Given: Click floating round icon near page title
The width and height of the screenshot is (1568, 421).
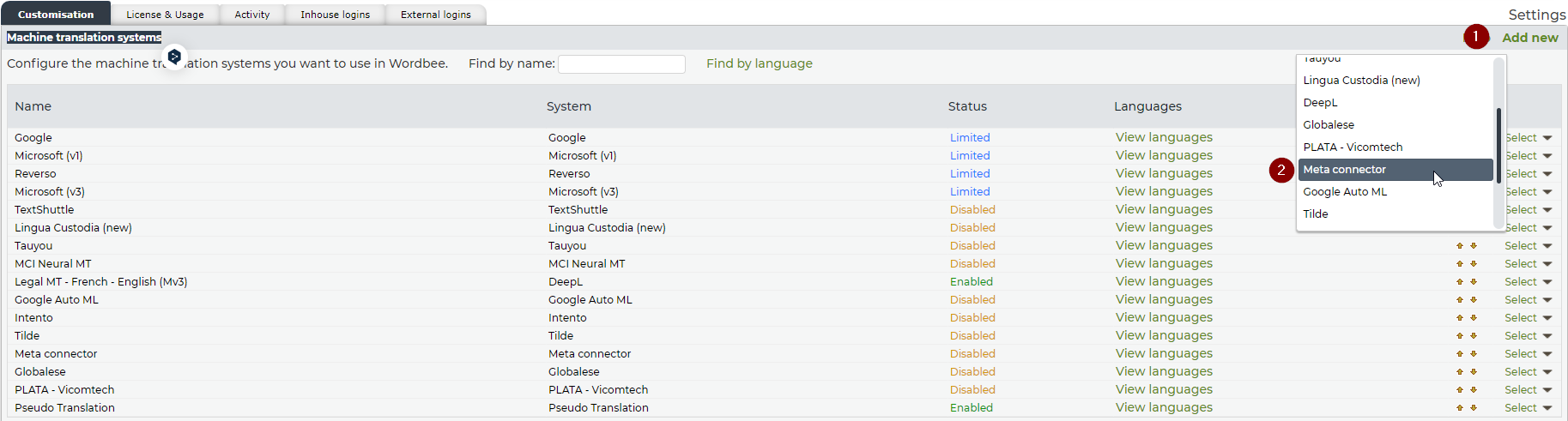Looking at the screenshot, I should point(174,57).
